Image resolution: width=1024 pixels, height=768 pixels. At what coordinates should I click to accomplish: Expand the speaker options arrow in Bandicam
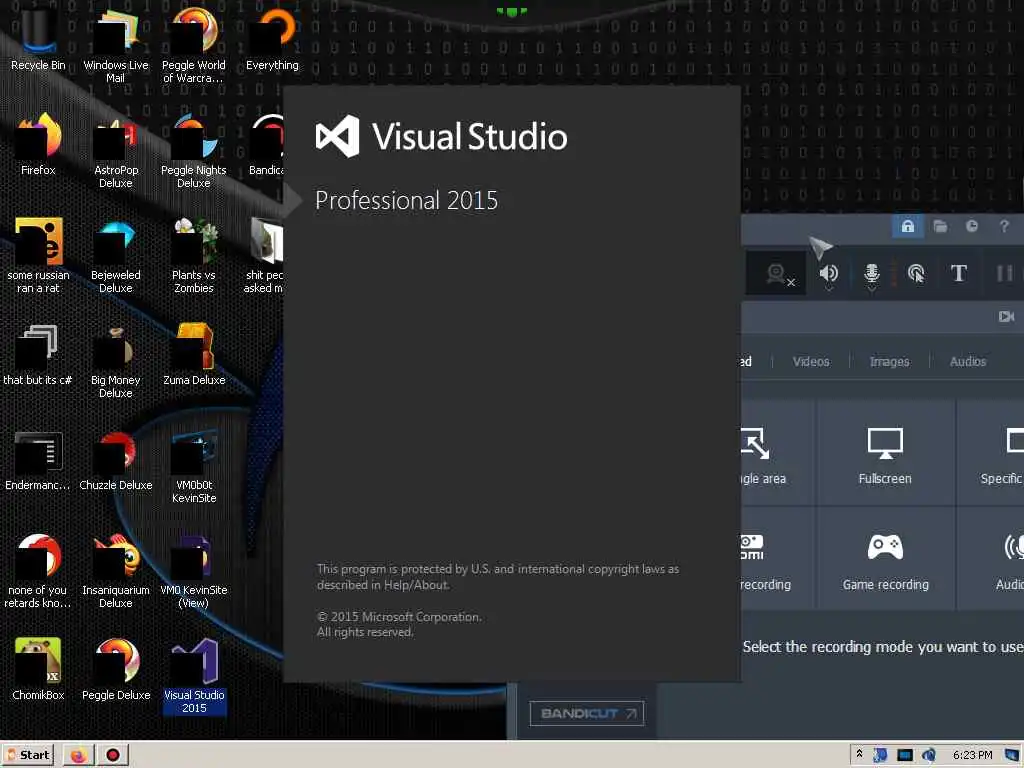click(829, 289)
